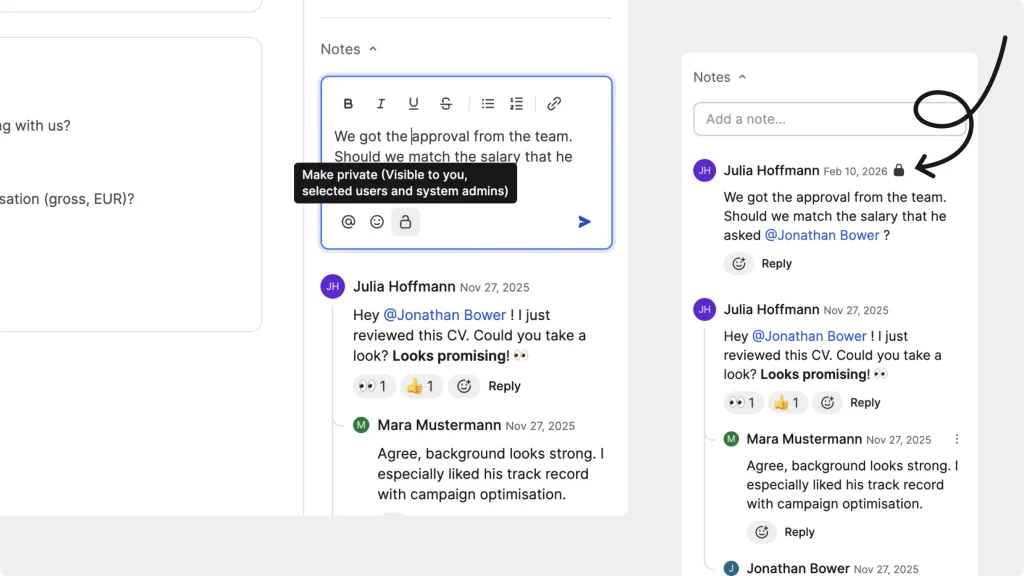Viewport: 1024px width, 576px height.
Task: Open @Jonathan Bower's mention link in Julia's comment
Action: point(445,315)
